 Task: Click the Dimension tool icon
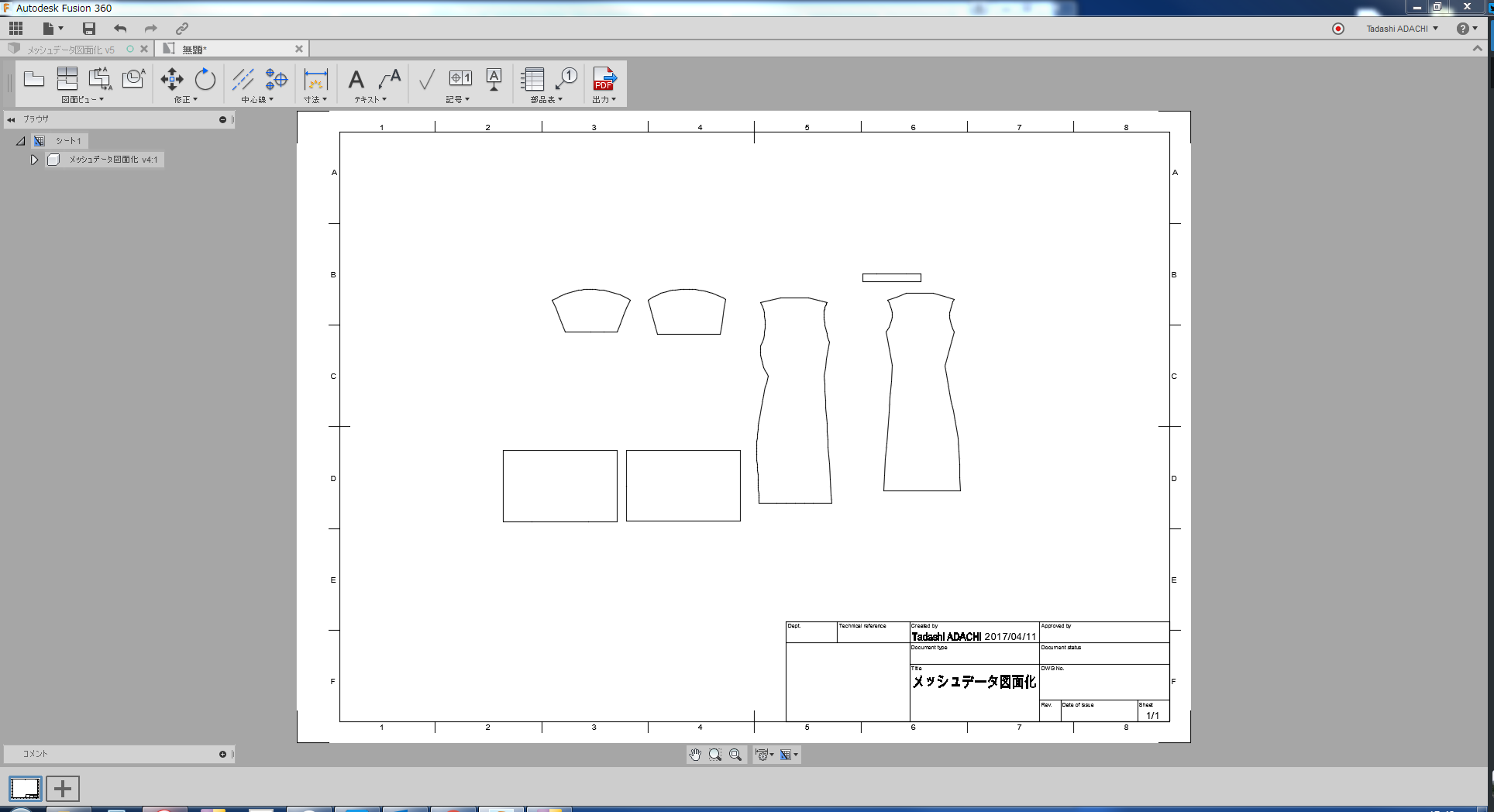(x=315, y=79)
